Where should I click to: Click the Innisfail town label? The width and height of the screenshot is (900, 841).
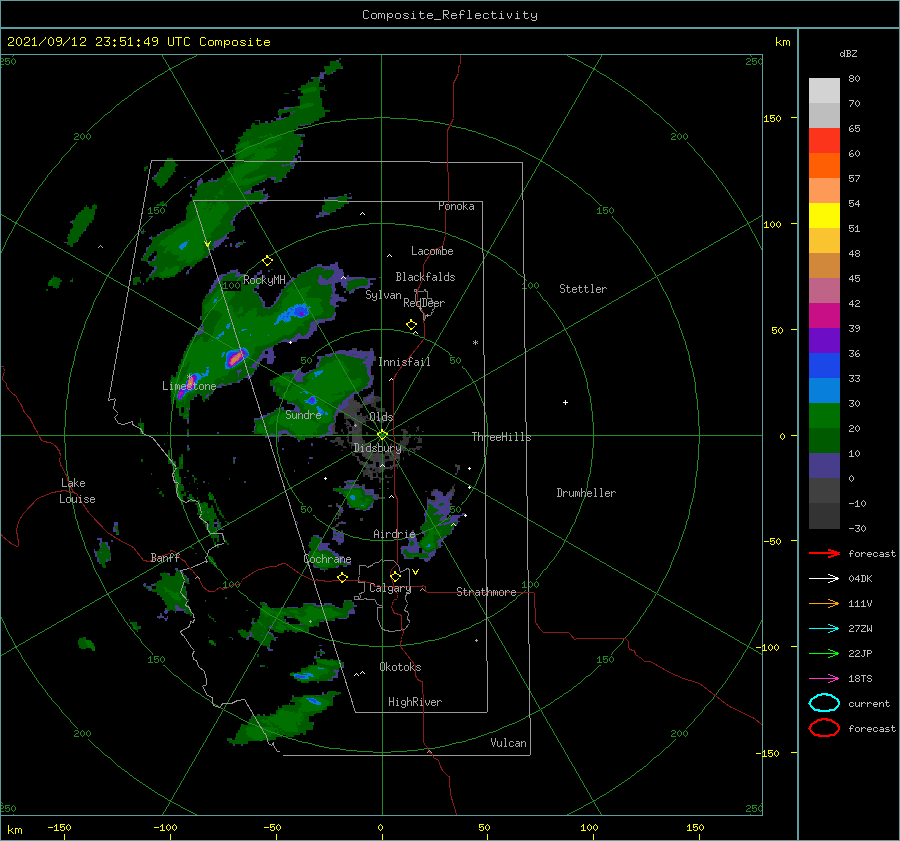pyautogui.click(x=404, y=362)
